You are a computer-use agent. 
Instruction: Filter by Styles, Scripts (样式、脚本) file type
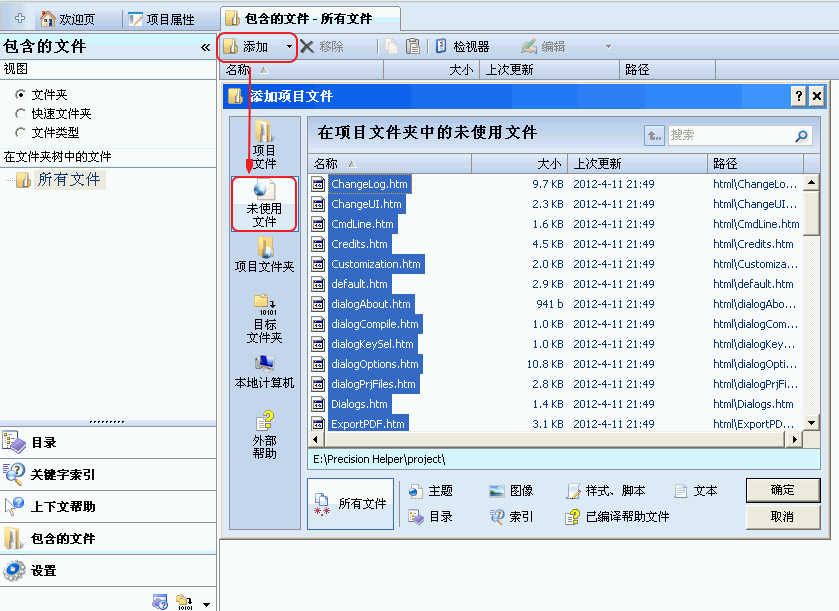tap(606, 491)
